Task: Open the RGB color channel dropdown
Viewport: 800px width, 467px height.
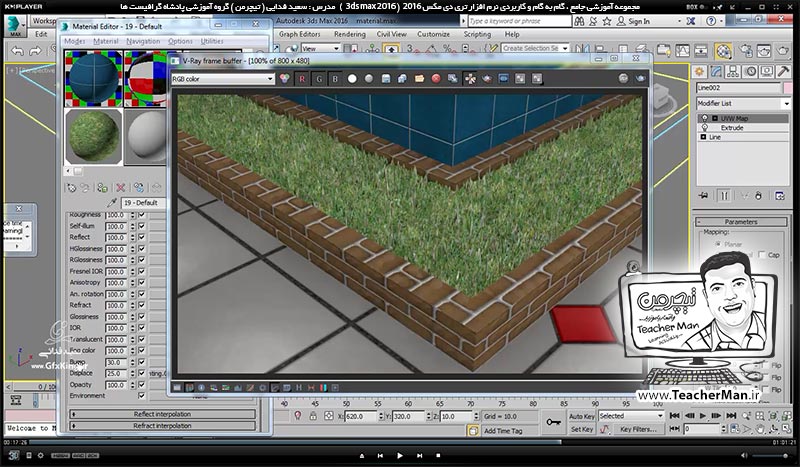Action: click(223, 79)
